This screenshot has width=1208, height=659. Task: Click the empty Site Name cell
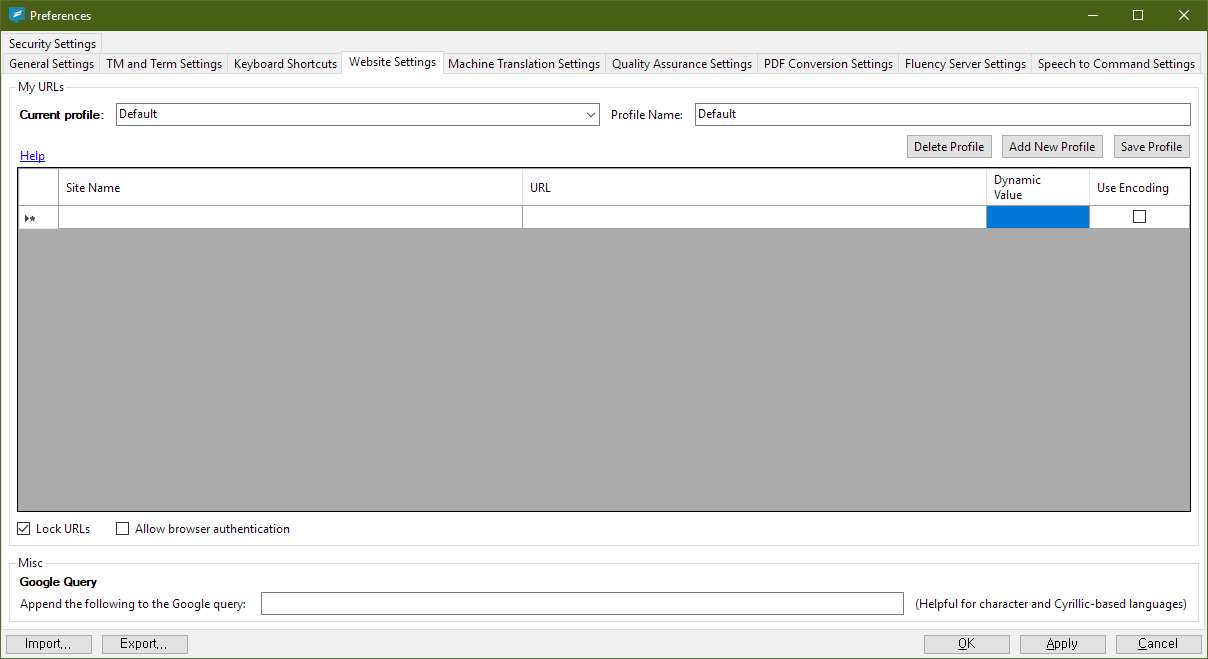(x=290, y=217)
